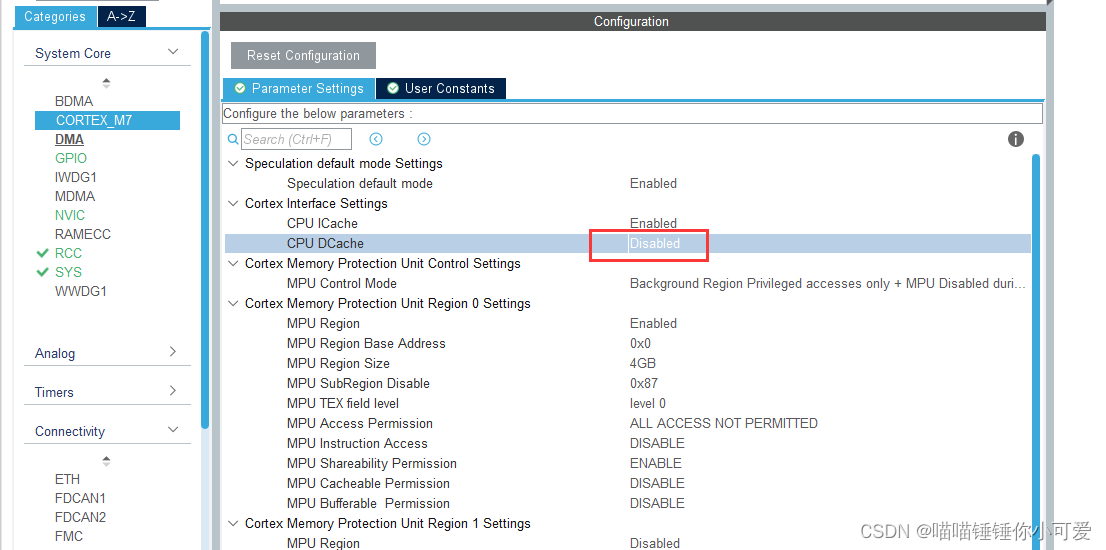Change Region 0 MPU Region Enabled value

coord(653,324)
